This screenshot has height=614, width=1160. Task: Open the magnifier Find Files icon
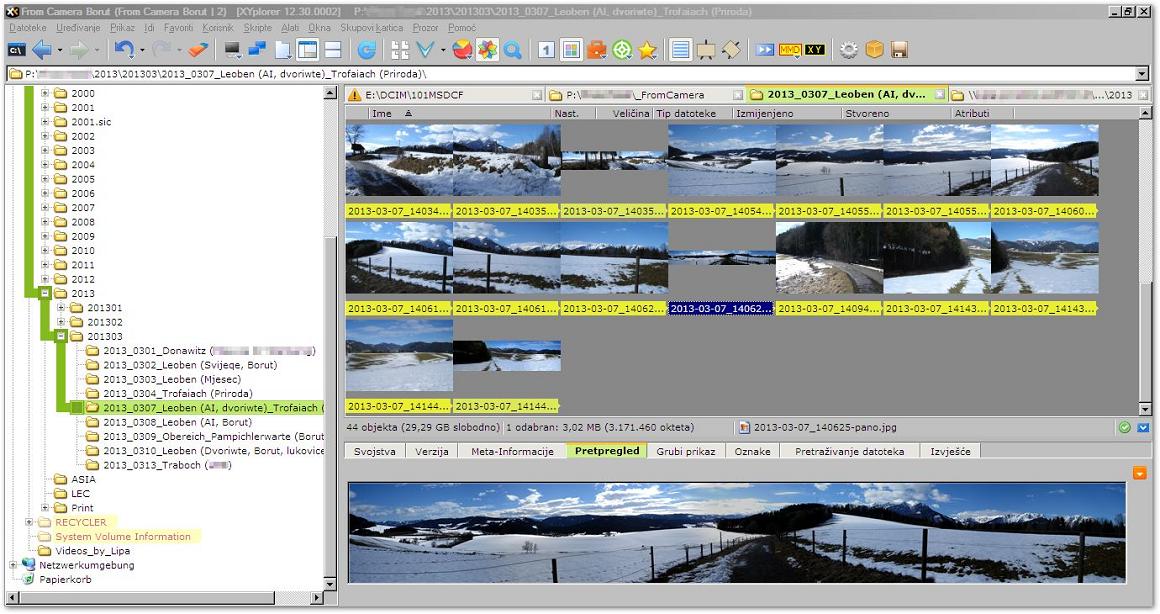coord(512,49)
